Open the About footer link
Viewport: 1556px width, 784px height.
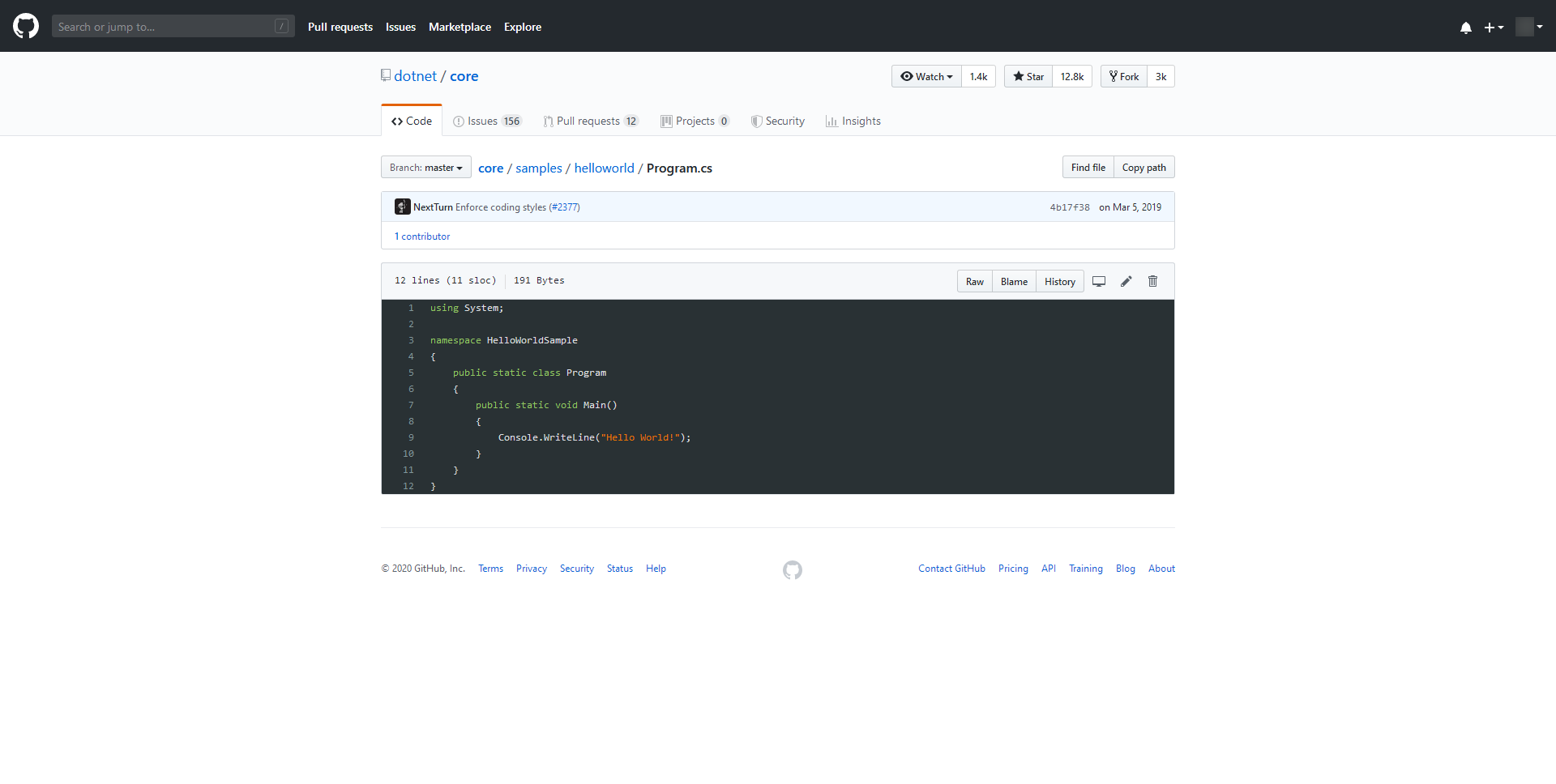[x=1161, y=569]
